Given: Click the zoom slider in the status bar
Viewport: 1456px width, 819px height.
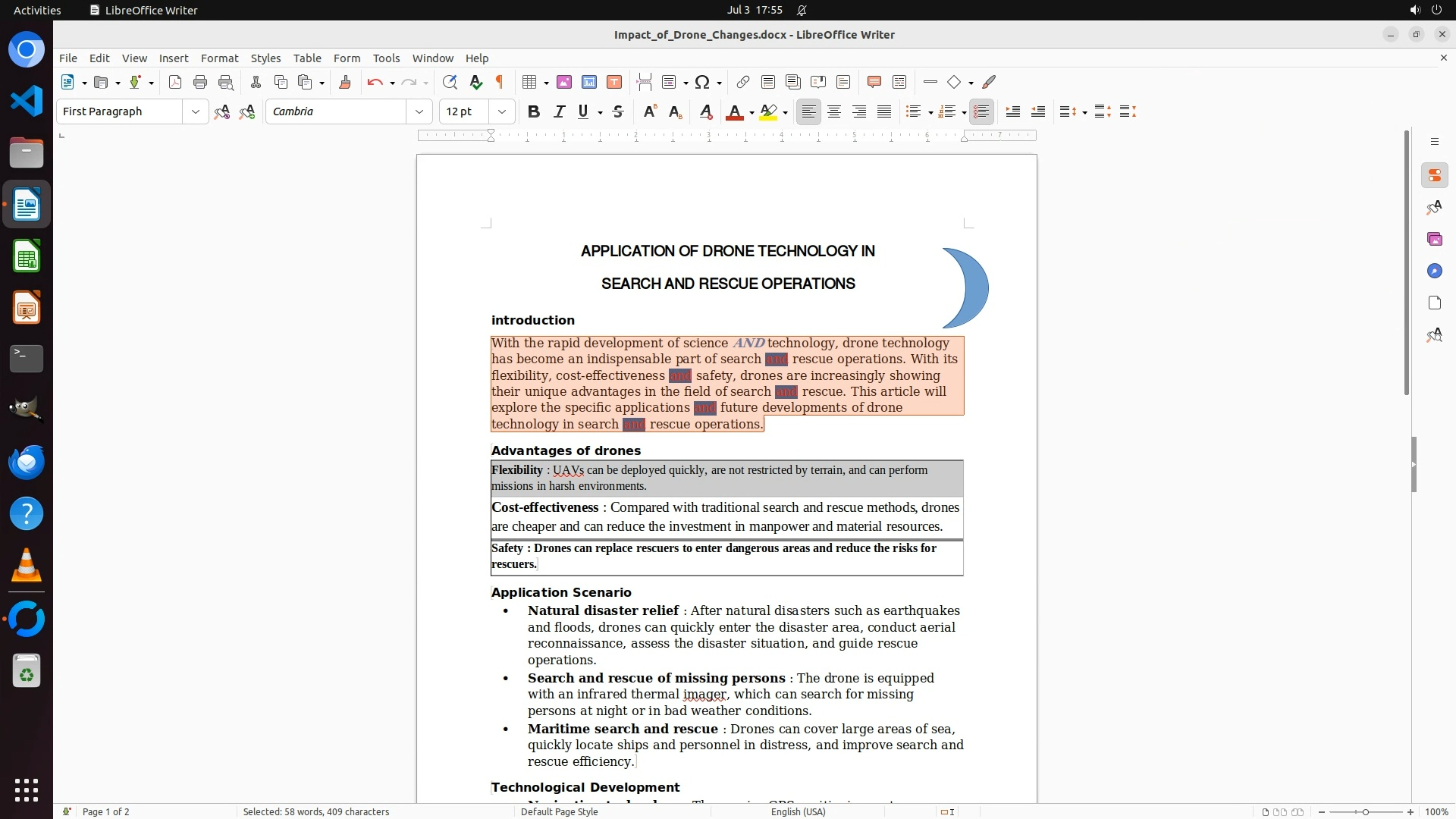Looking at the screenshot, I should 1365,811.
